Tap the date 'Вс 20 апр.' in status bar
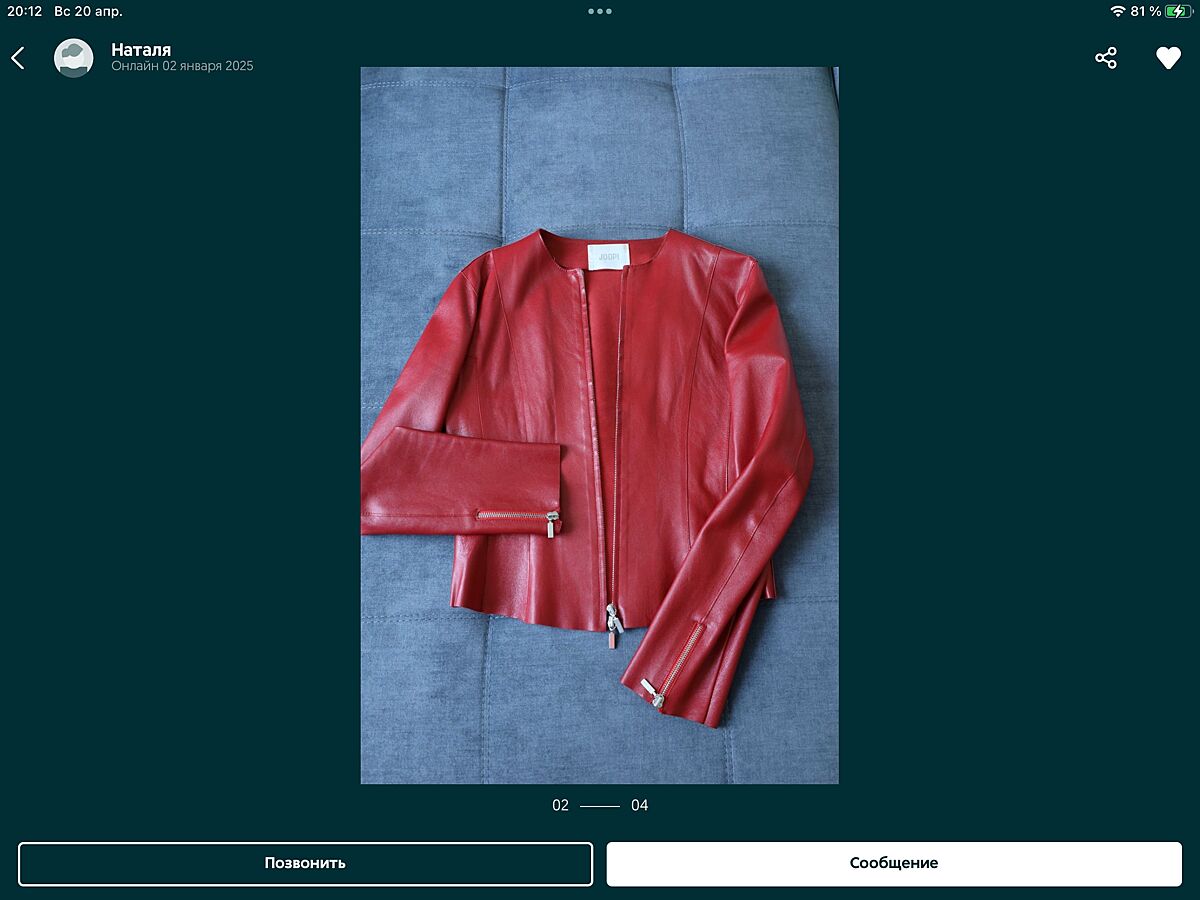This screenshot has height=900, width=1200. point(88,11)
